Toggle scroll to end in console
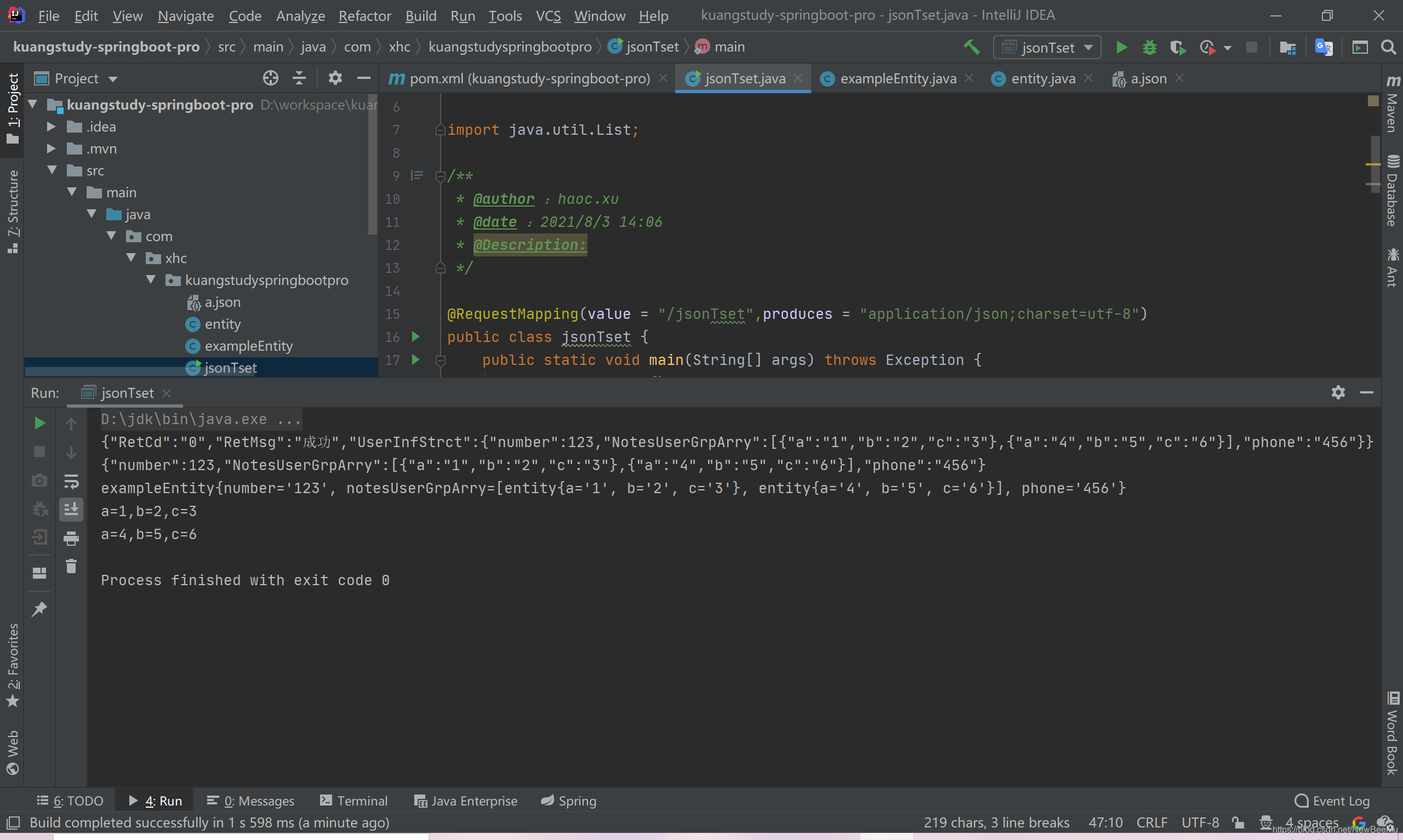Viewport: 1403px width, 840px height. click(71, 510)
